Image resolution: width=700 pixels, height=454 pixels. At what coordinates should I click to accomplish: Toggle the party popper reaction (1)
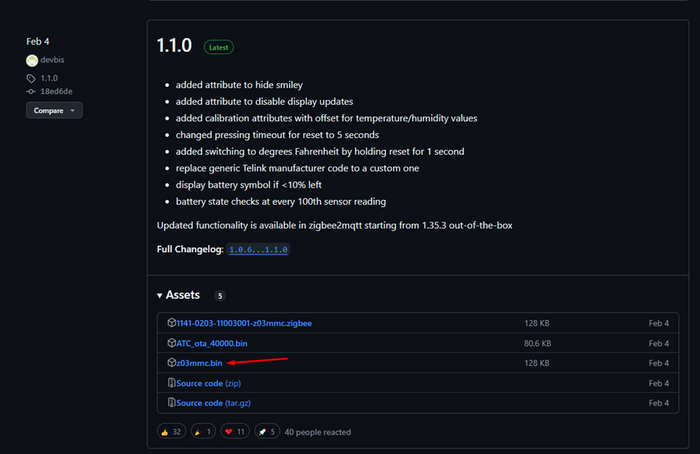click(x=203, y=432)
